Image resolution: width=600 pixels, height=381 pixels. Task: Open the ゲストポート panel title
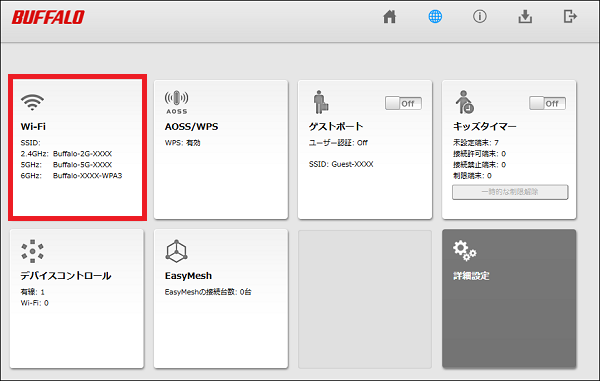(336, 127)
